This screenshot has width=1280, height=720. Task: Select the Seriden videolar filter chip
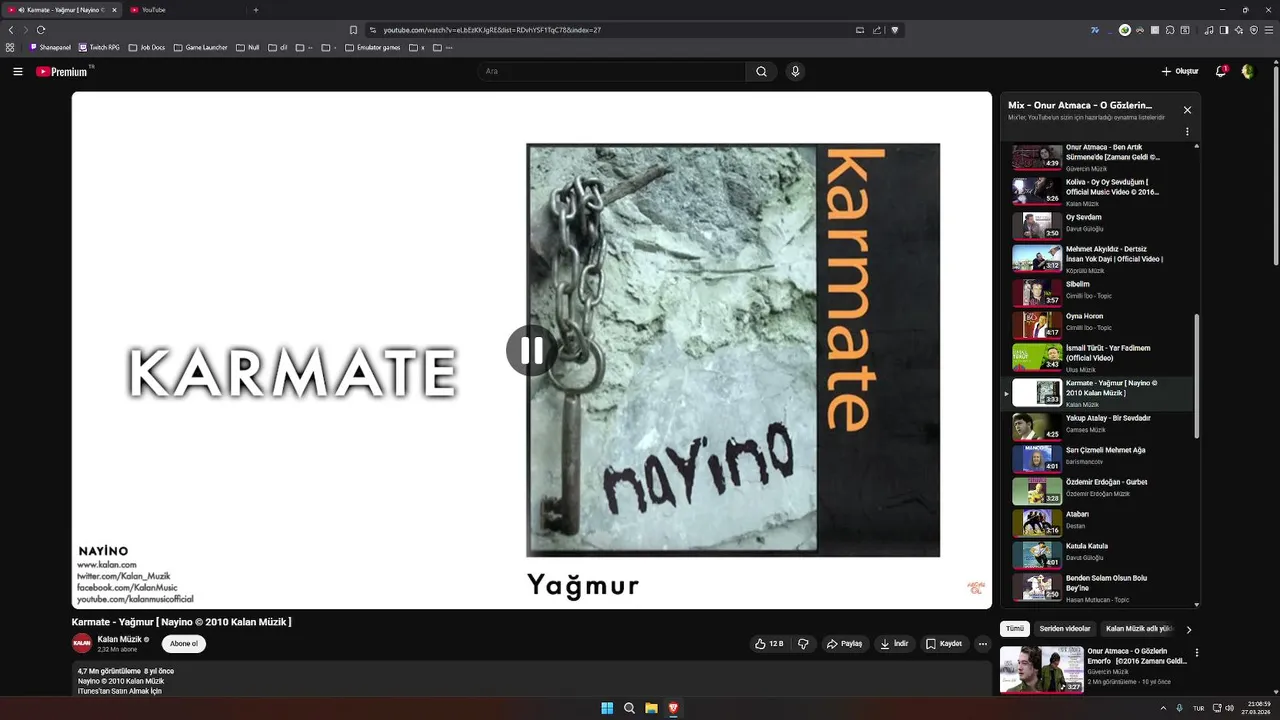click(1065, 629)
